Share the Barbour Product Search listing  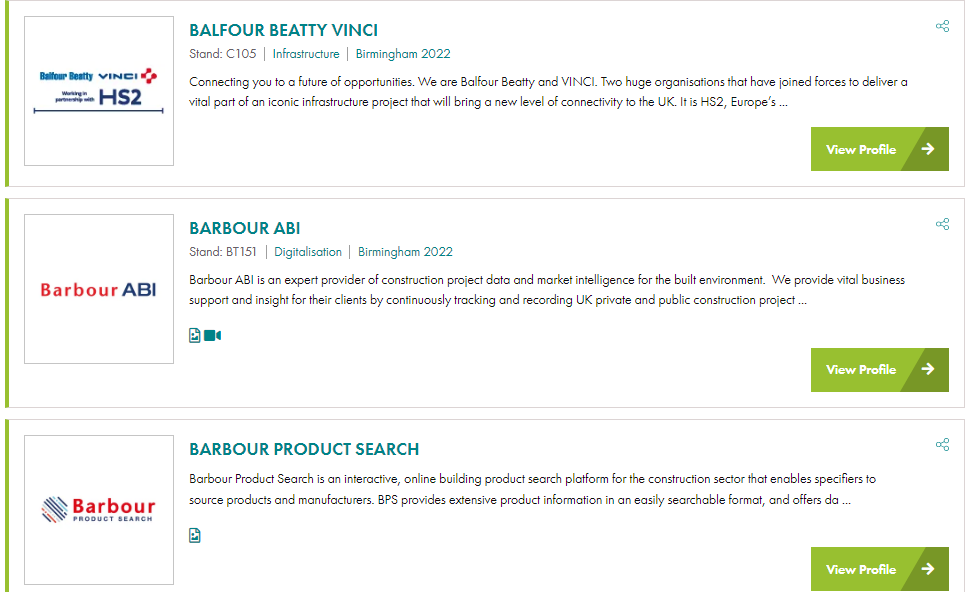coord(942,444)
